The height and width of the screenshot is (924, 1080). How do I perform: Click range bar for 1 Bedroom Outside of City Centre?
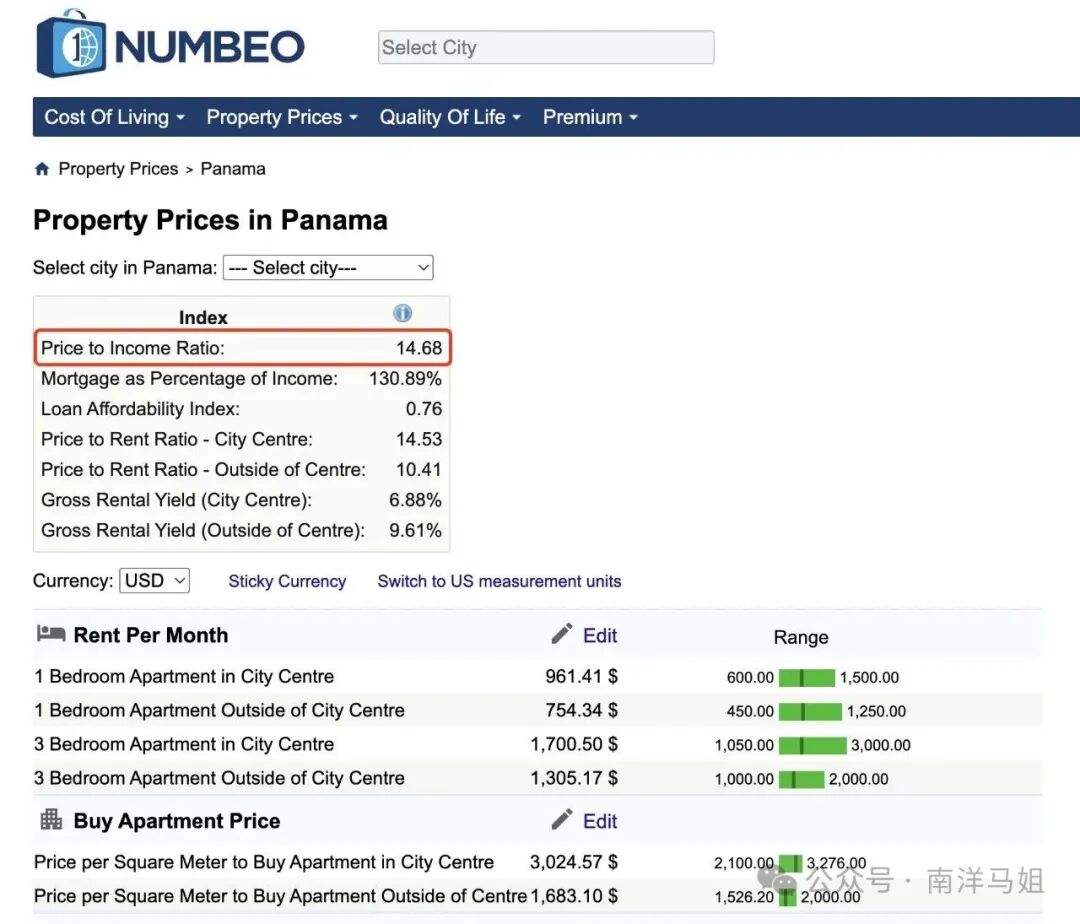(x=810, y=711)
